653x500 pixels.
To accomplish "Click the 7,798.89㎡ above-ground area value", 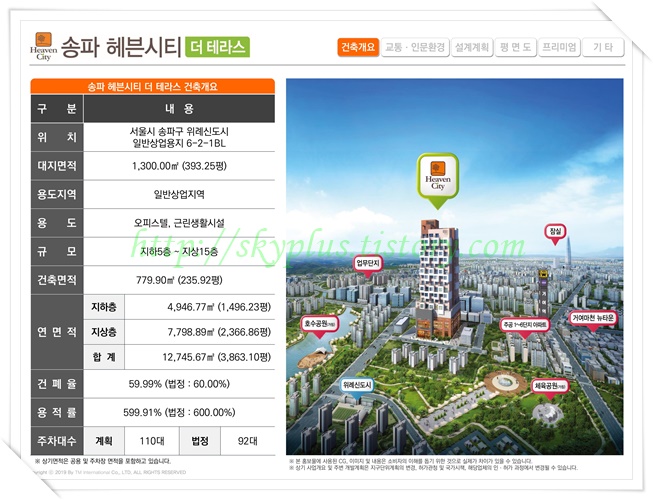I will 219,332.
